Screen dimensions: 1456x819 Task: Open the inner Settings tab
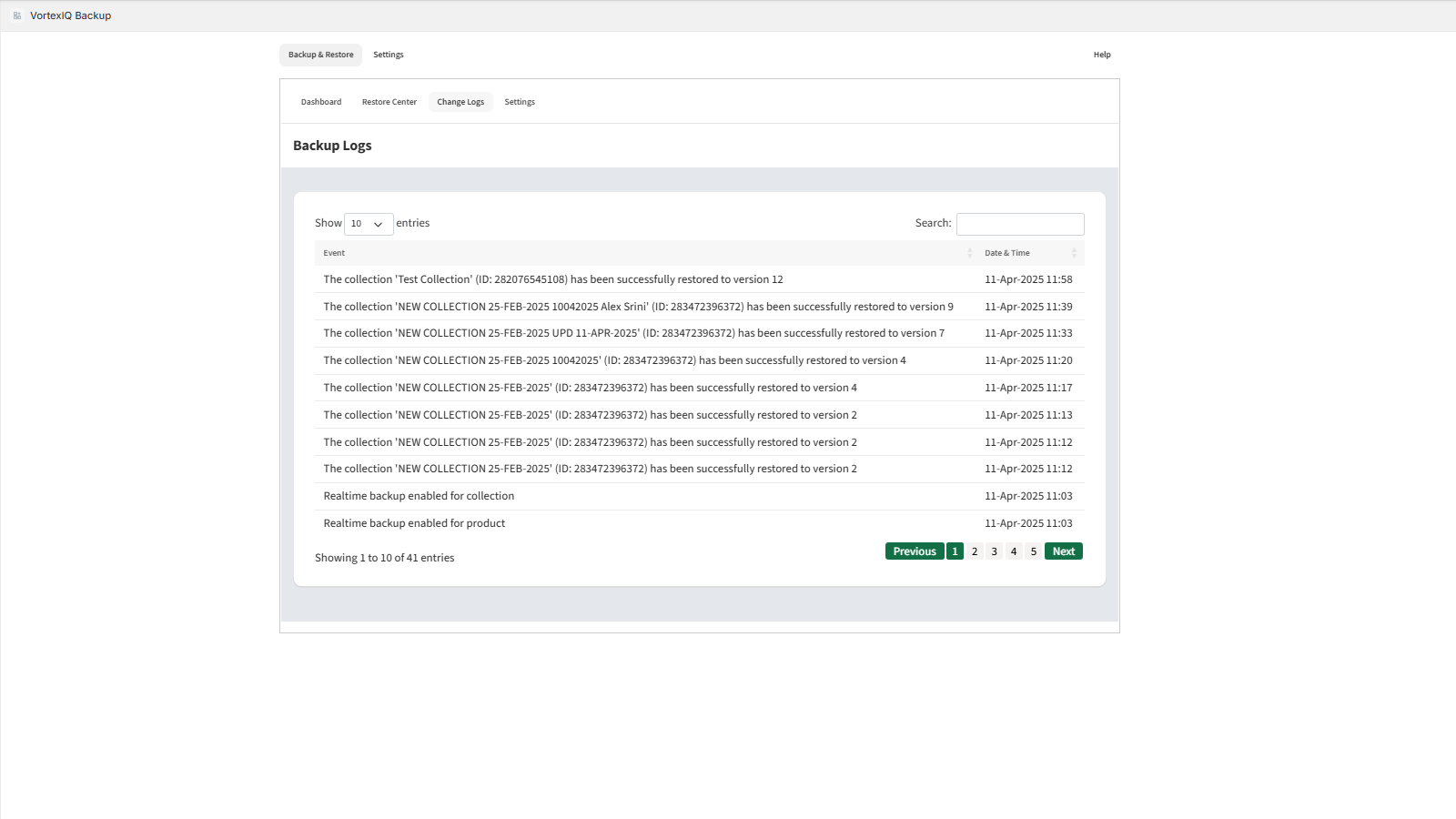(519, 101)
